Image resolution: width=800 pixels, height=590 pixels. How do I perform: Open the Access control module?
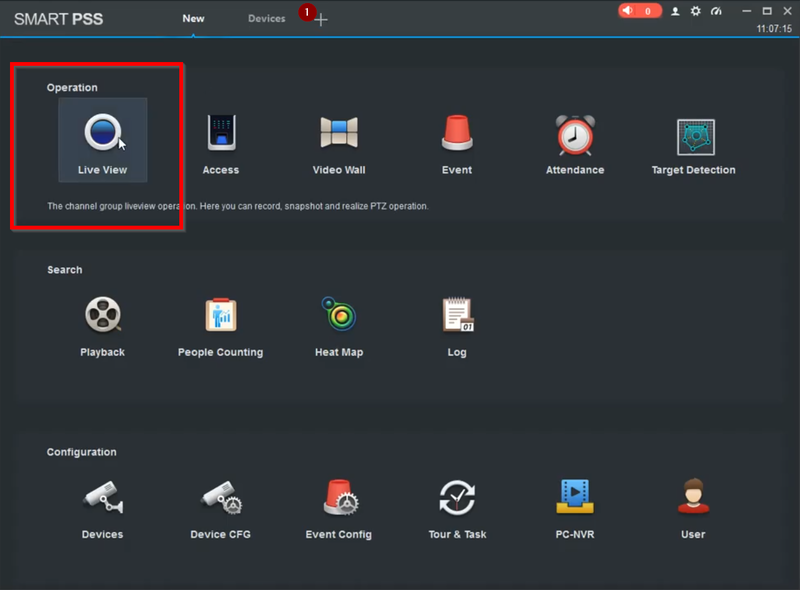(221, 144)
